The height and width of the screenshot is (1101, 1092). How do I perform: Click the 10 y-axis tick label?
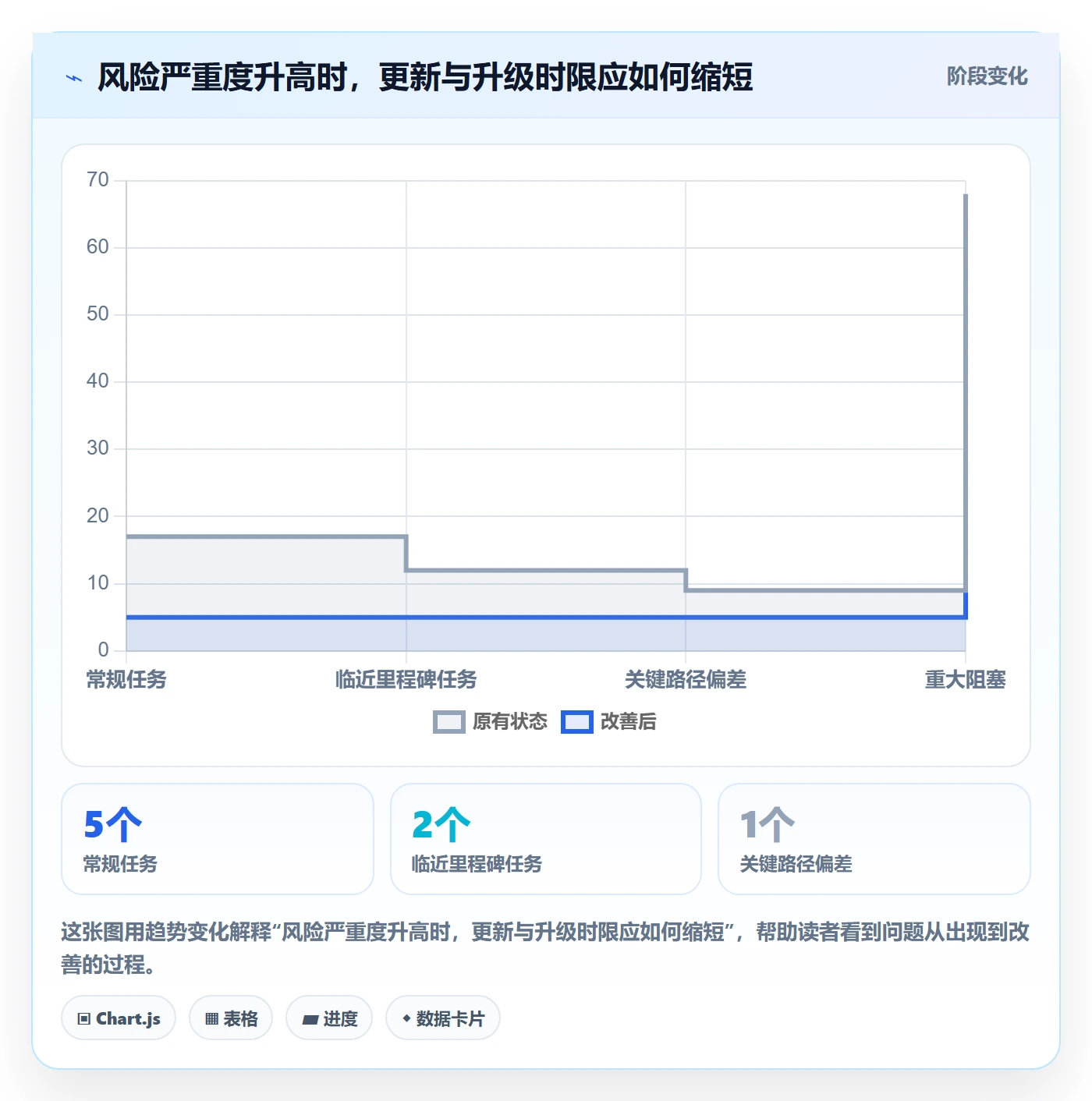(97, 583)
